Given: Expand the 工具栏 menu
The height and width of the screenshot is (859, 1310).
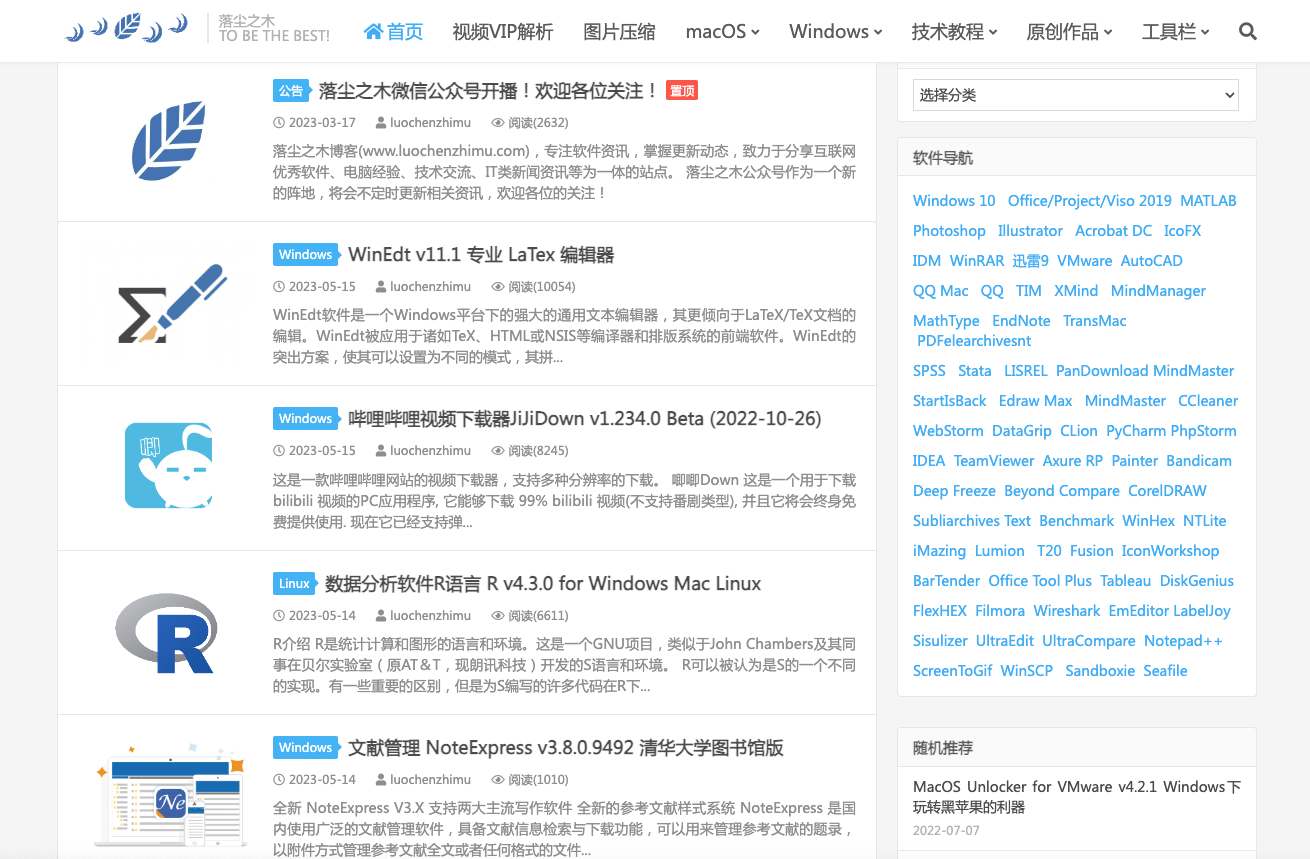Looking at the screenshot, I should (x=1175, y=32).
